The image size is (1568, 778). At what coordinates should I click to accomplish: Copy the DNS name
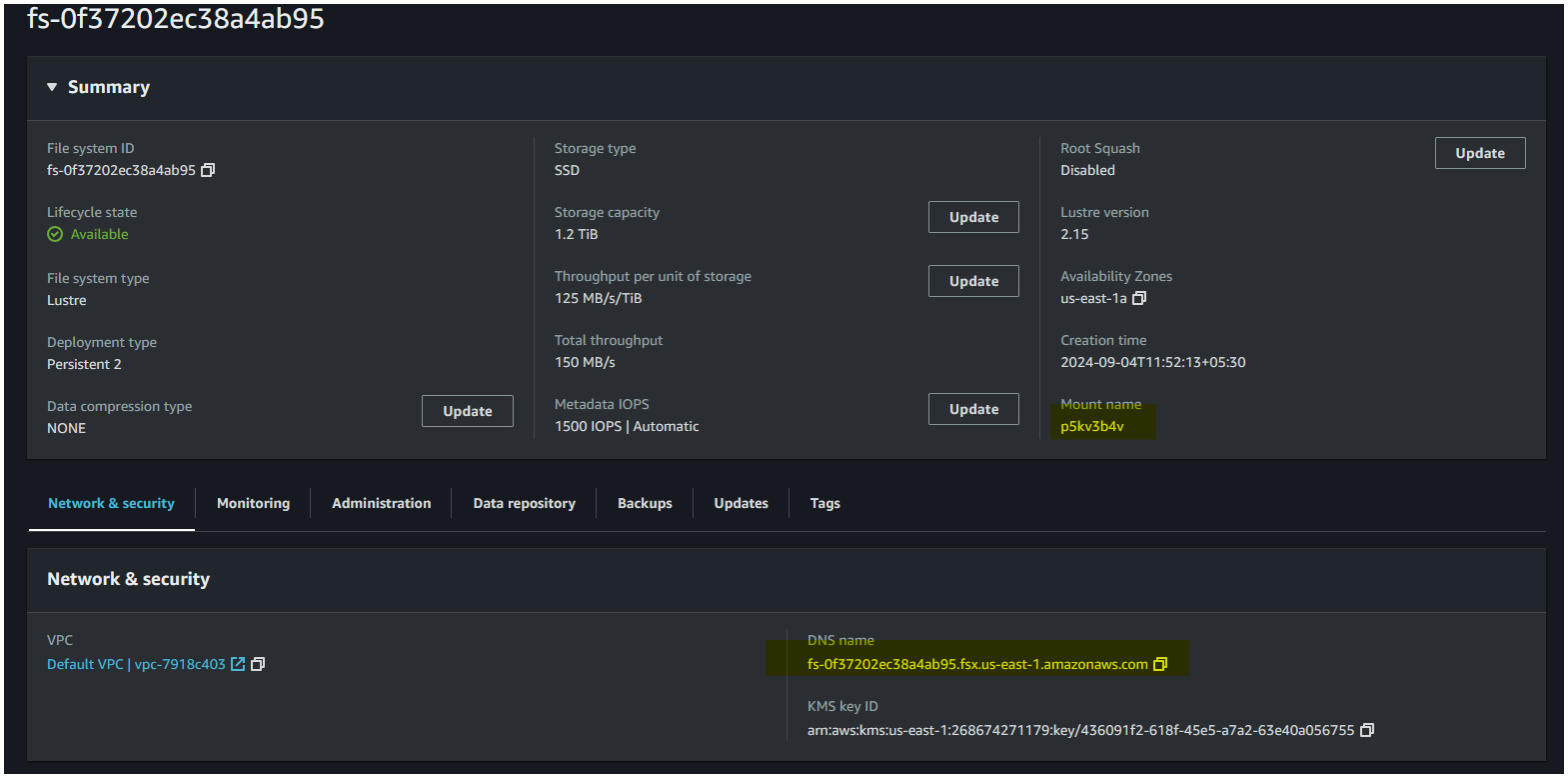1160,664
